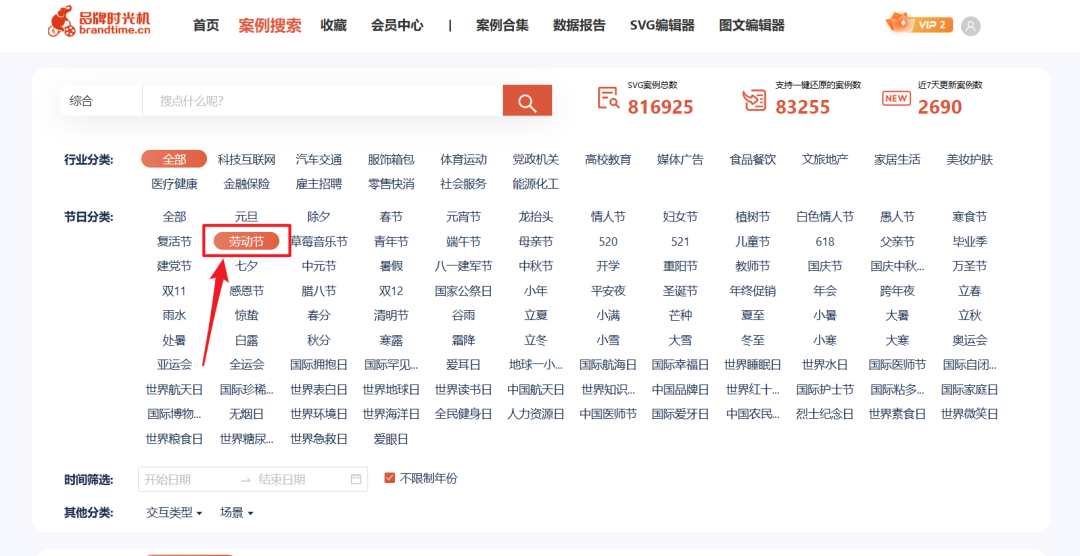Click the 结束日期 end date field
Image resolution: width=1080 pixels, height=556 pixels.
(x=282, y=479)
